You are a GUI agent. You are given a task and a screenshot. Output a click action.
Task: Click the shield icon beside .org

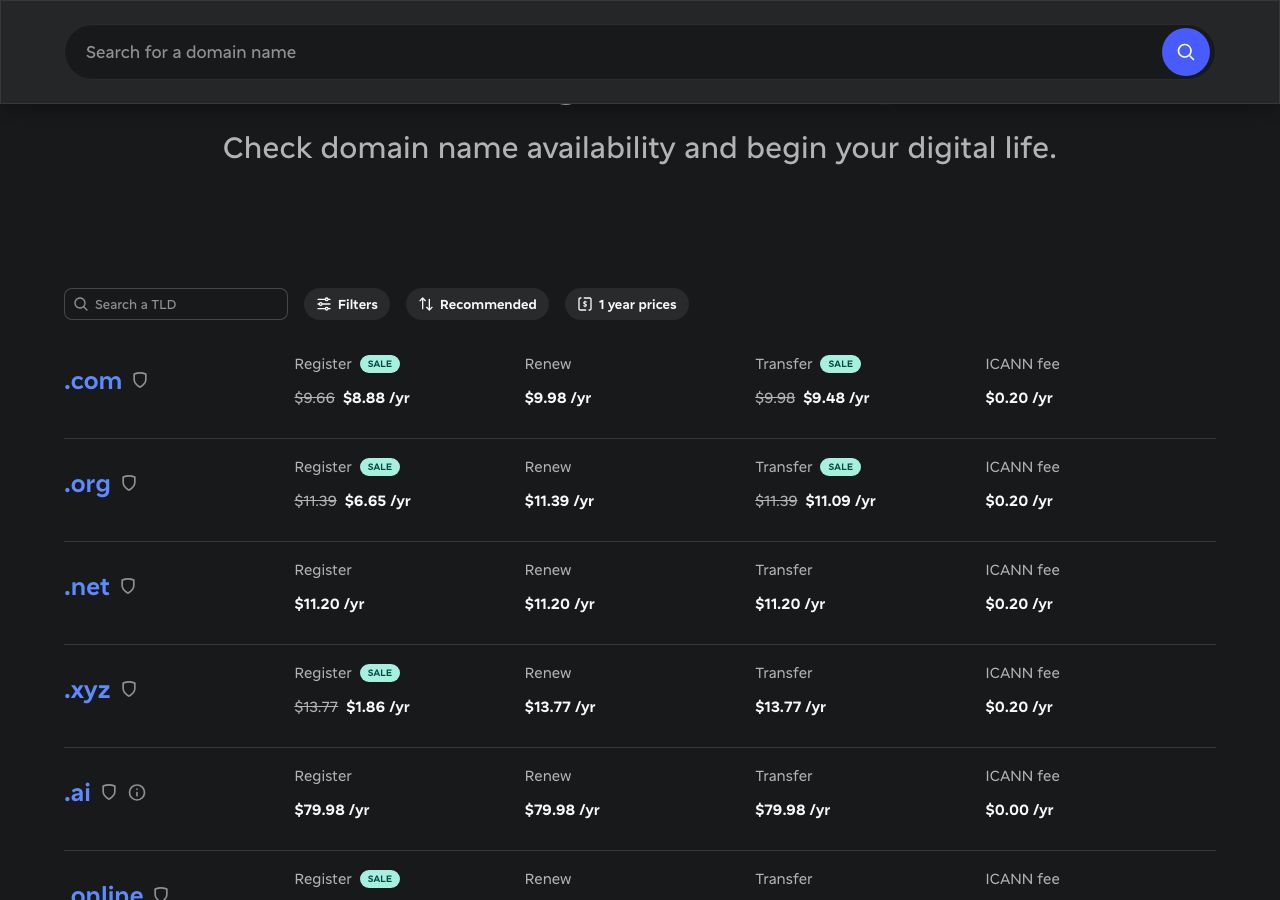pos(129,483)
